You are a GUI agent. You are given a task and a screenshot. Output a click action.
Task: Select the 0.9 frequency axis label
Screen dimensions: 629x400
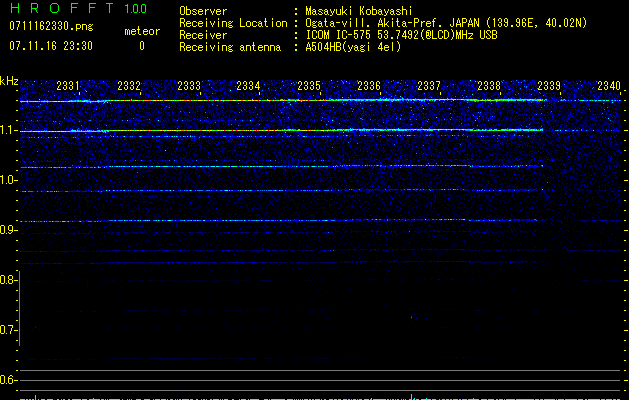9,231
